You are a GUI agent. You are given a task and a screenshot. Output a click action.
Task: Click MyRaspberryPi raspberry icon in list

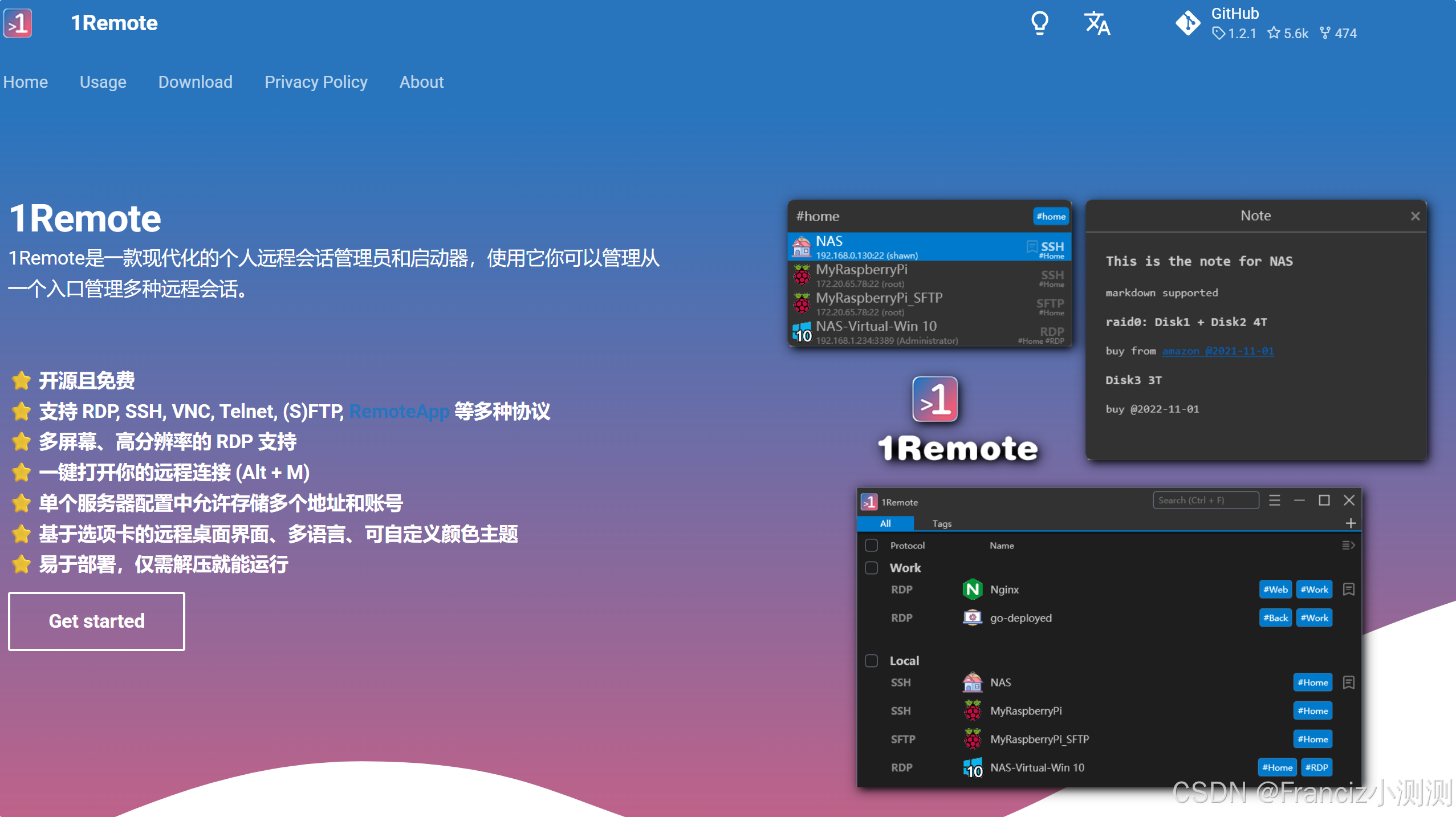pos(972,711)
